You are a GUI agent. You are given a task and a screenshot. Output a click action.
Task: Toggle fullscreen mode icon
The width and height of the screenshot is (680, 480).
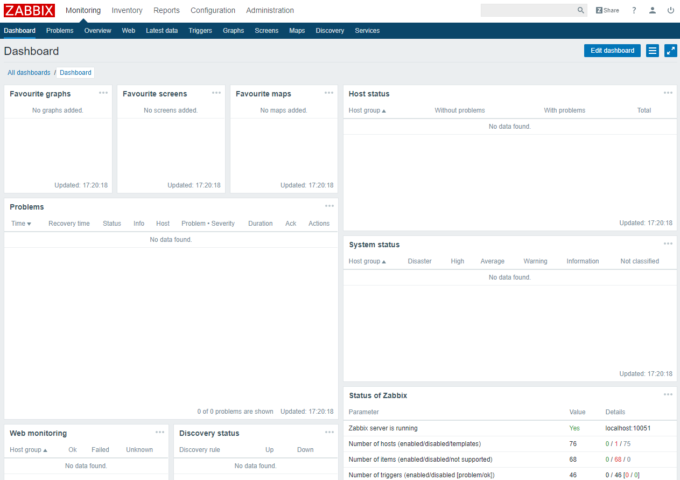coord(670,51)
